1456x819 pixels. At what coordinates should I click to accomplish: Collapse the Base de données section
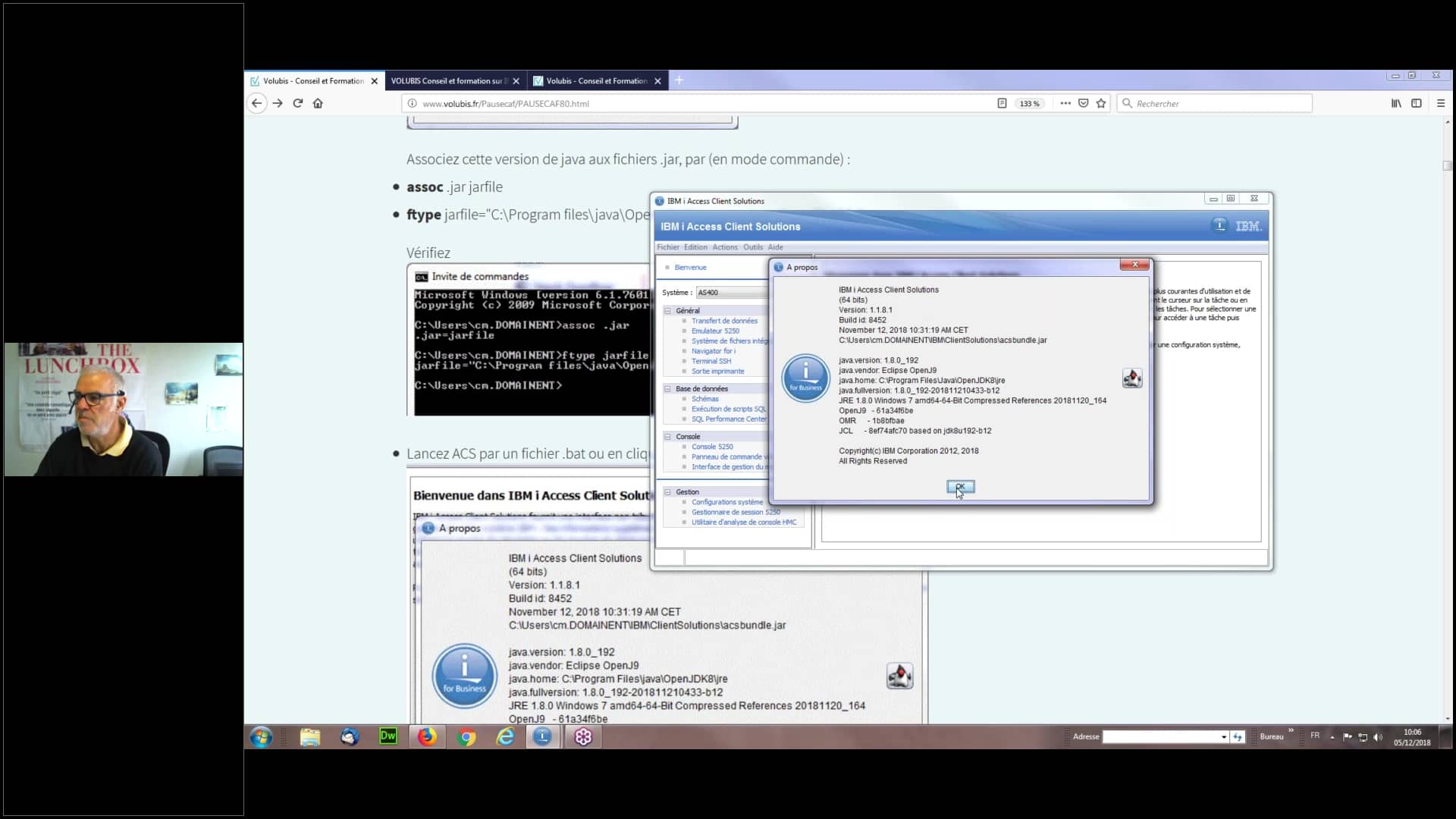click(x=668, y=389)
